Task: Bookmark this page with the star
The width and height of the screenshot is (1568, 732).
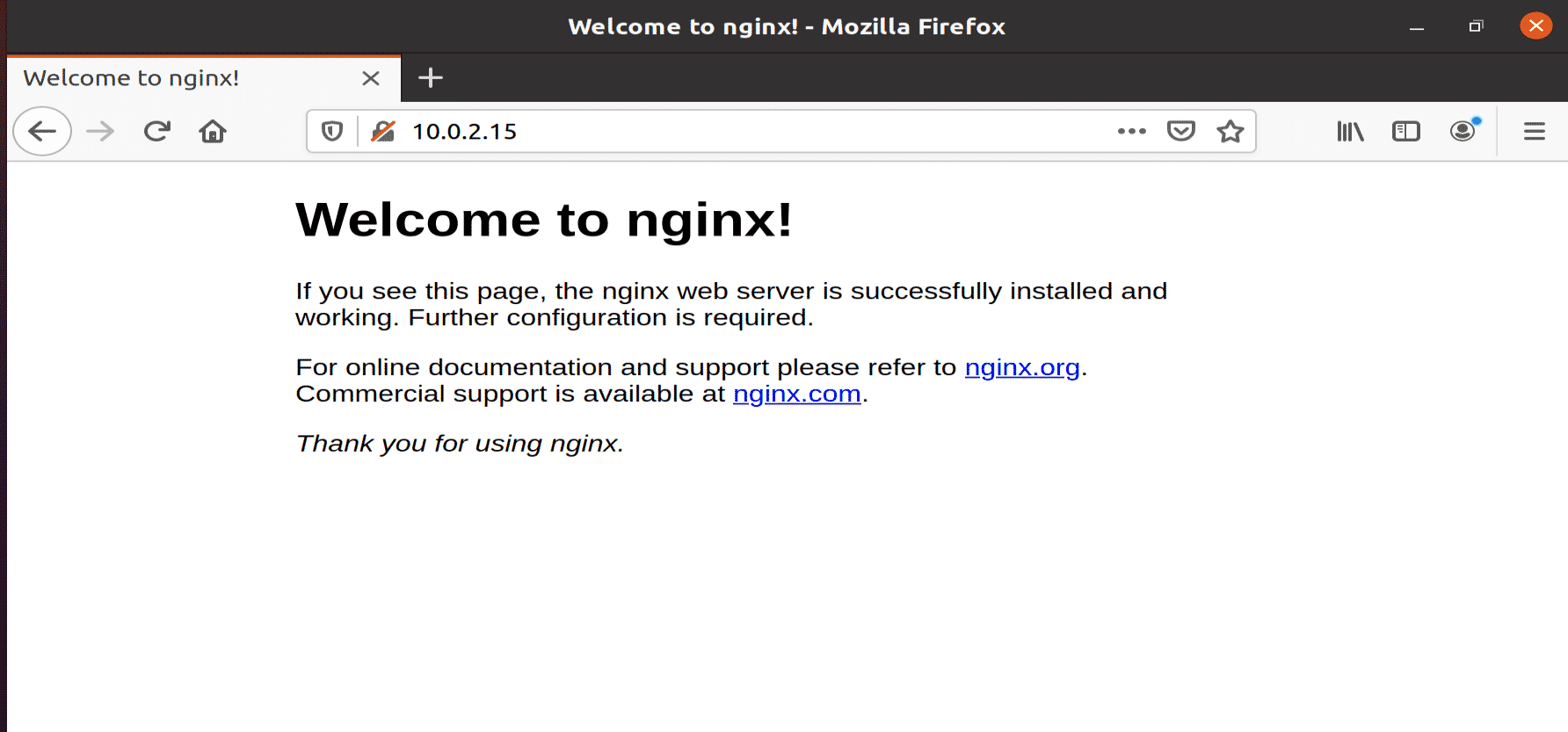Action: point(1230,132)
